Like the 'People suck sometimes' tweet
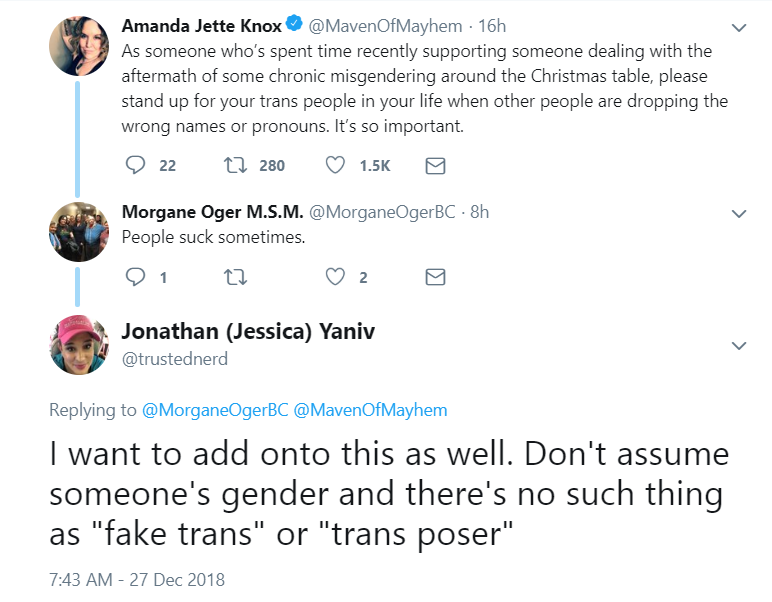Image resolution: width=772 pixels, height=602 pixels. 335,277
